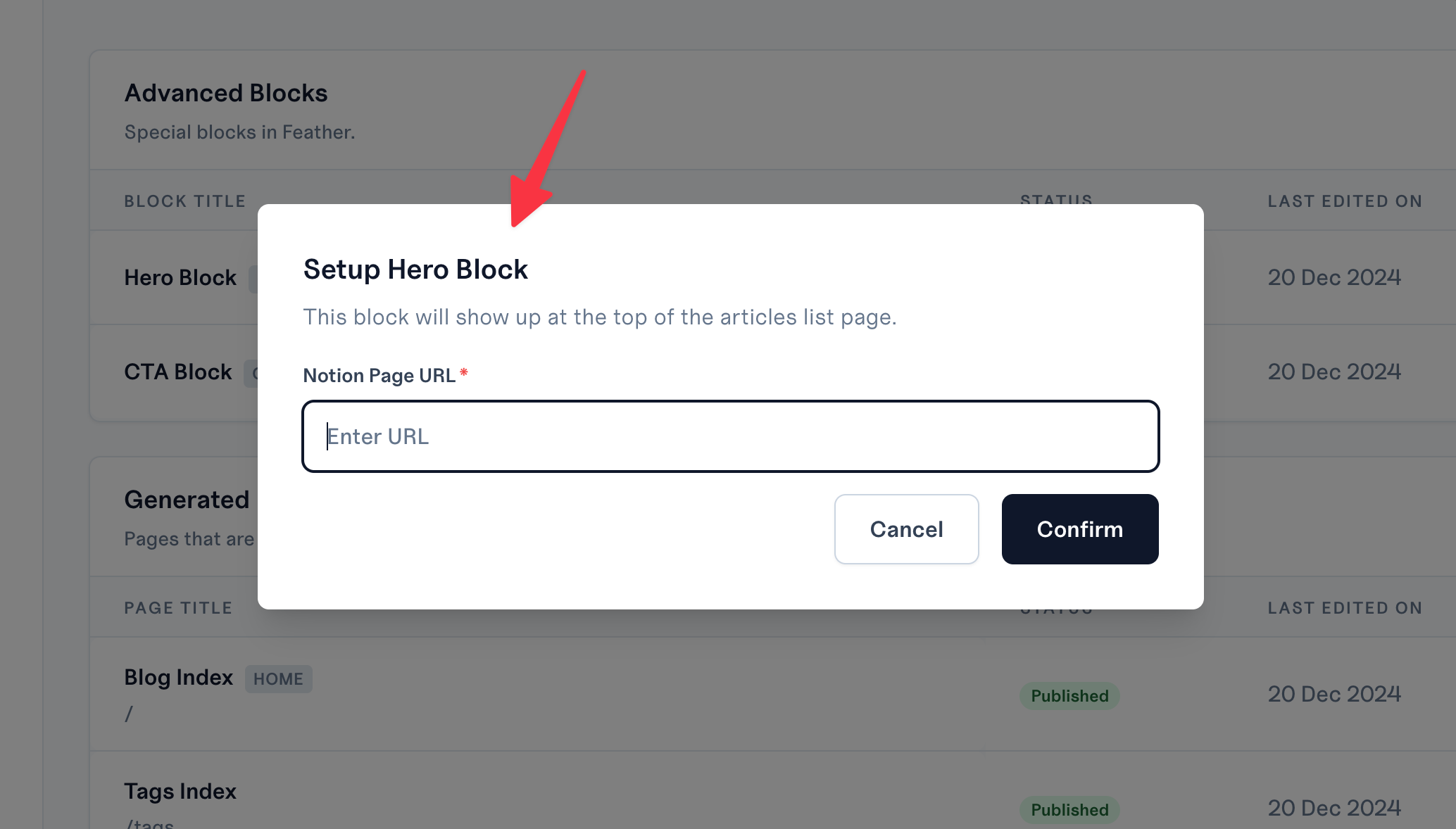Click the Notion Page URL label
The image size is (1456, 829).
coord(379,376)
